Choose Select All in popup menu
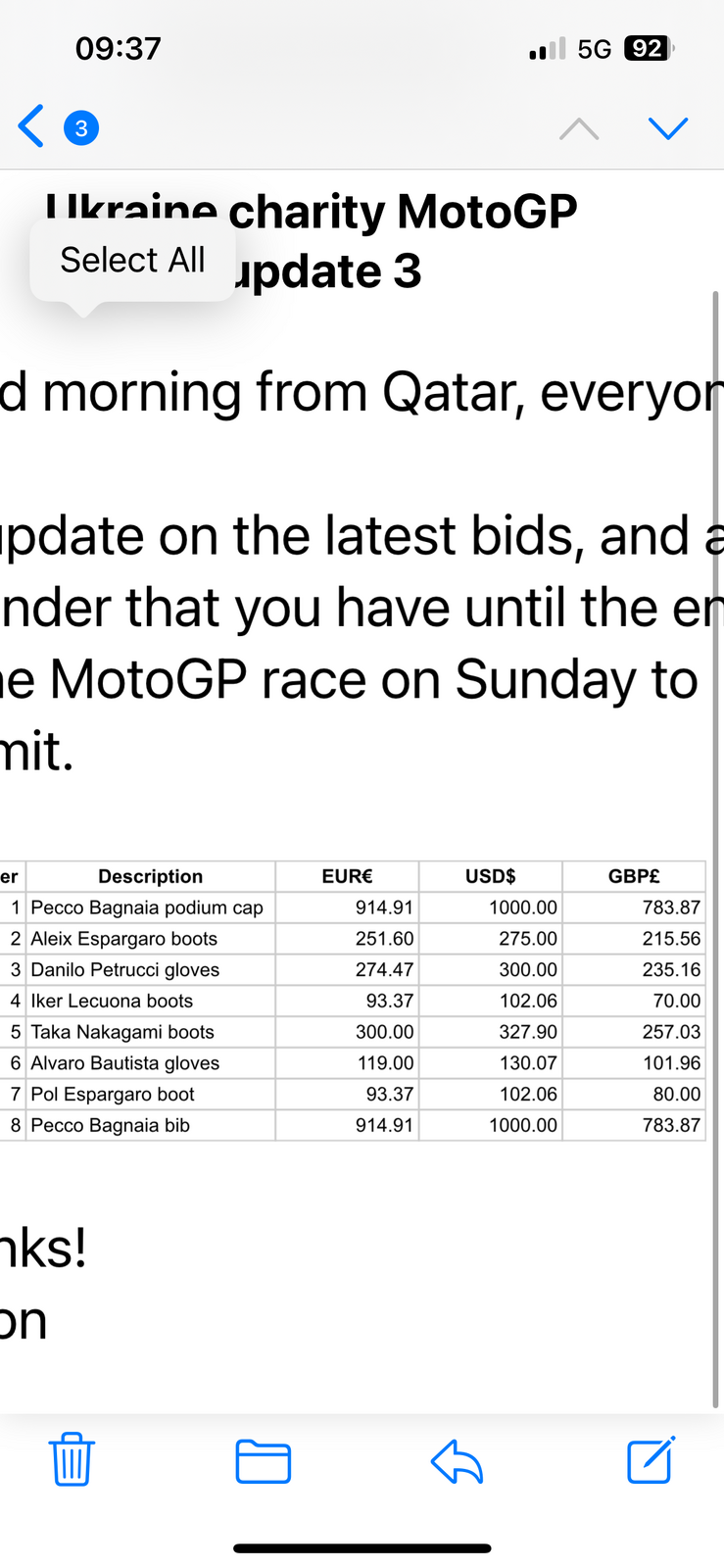 click(x=132, y=260)
